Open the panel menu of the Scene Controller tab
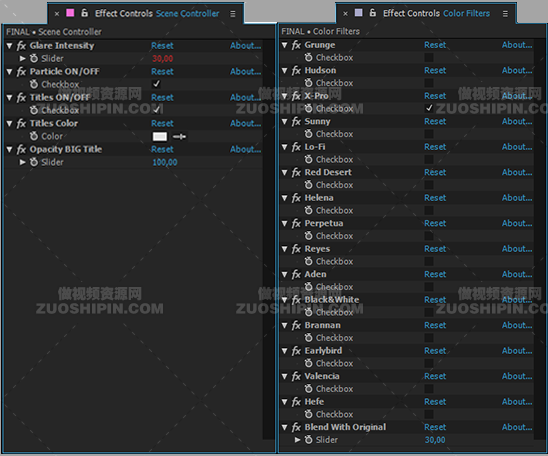This screenshot has width=548, height=456. pyautogui.click(x=233, y=14)
